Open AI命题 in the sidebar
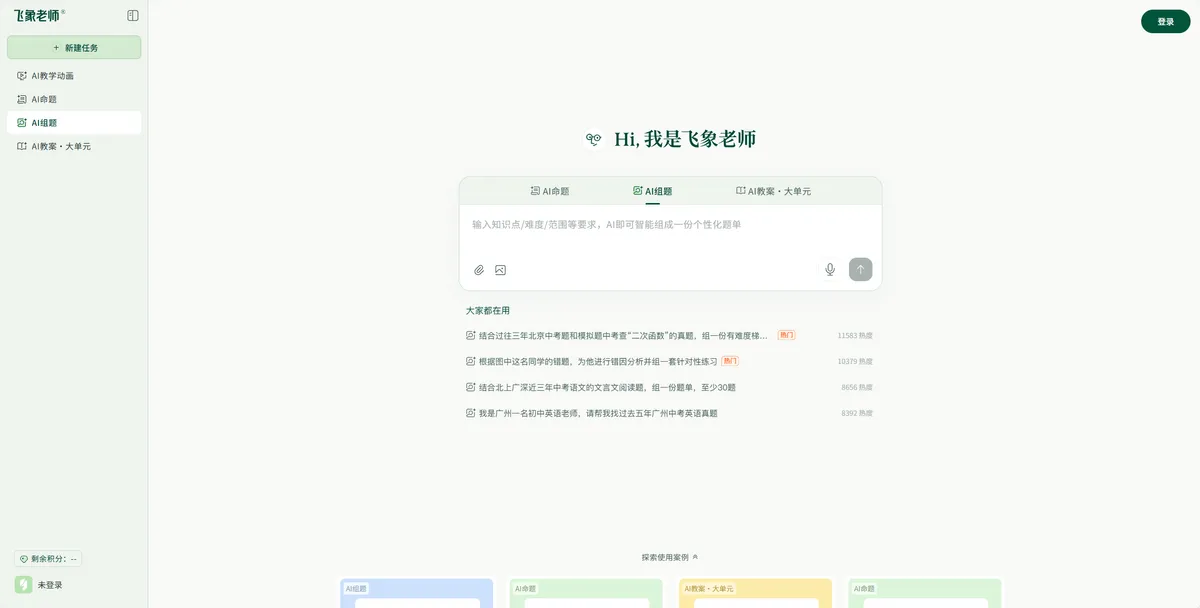 44,99
